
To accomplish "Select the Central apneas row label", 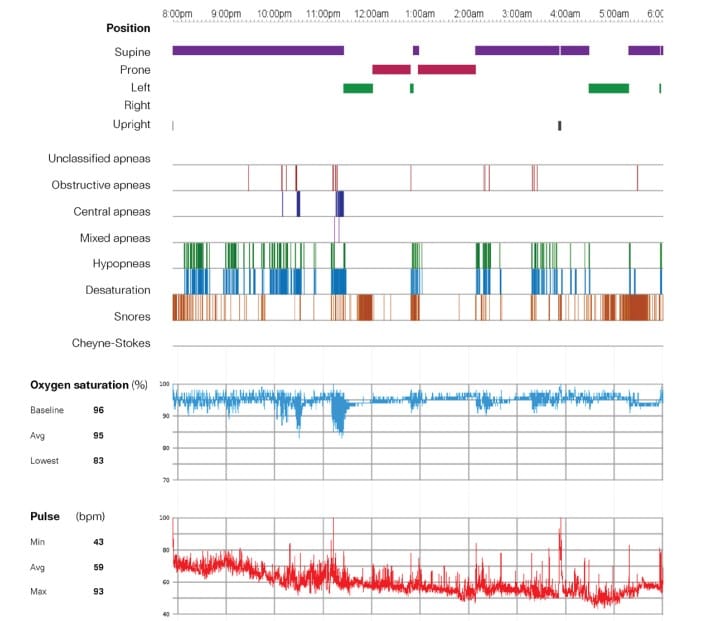I will coord(112,211).
